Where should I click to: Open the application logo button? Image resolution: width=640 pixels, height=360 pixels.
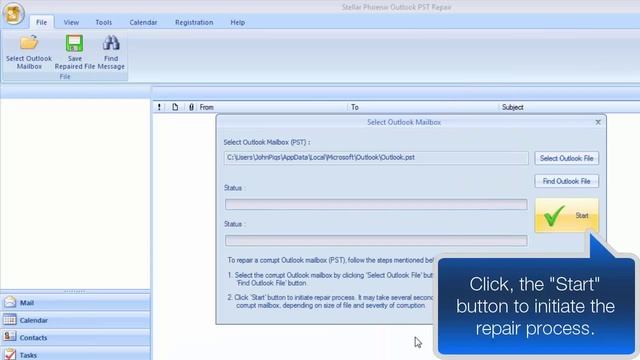13,13
